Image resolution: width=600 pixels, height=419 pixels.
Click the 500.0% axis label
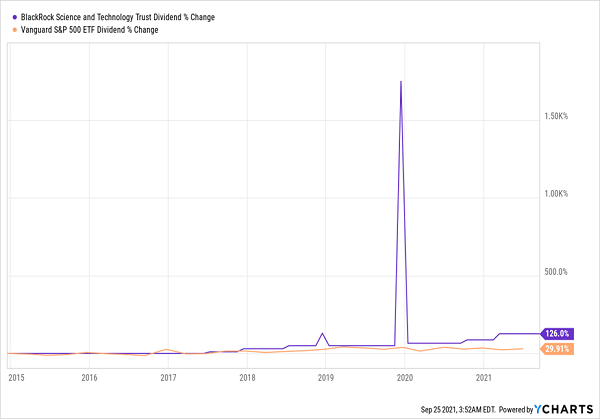[556, 272]
